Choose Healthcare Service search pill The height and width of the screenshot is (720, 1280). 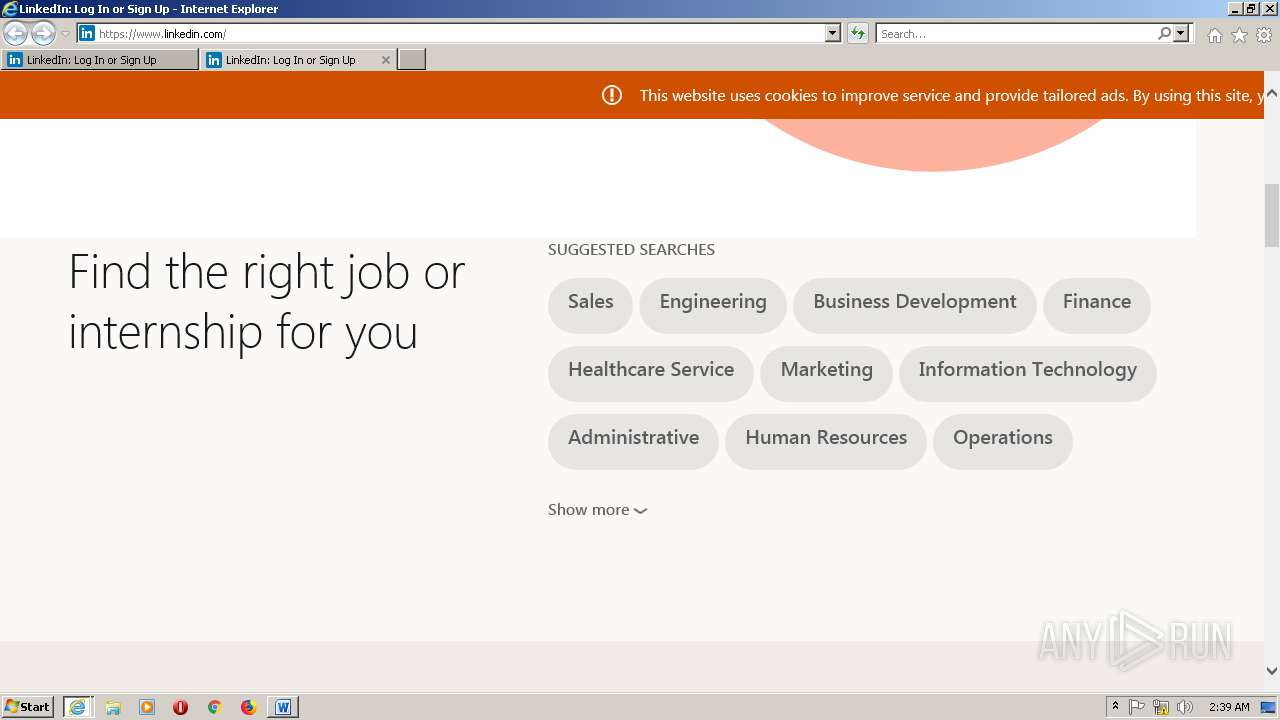coord(651,373)
